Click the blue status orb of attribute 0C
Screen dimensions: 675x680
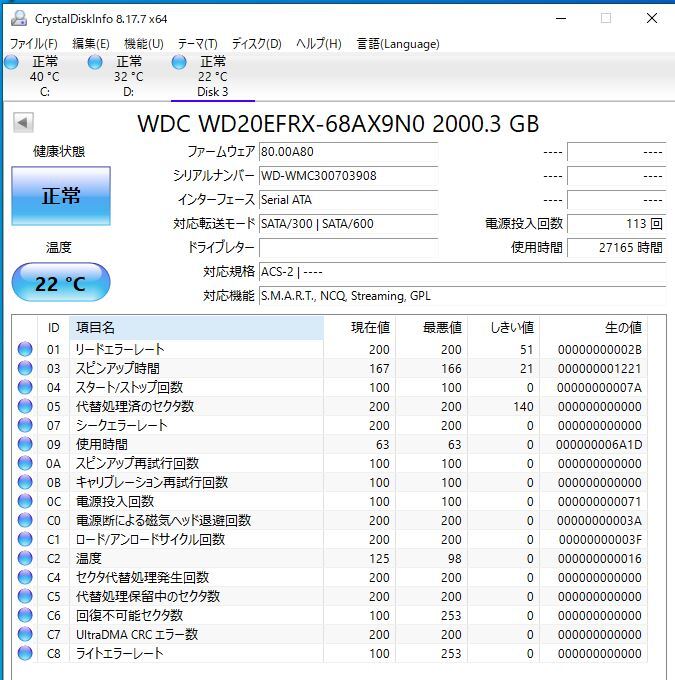point(25,501)
